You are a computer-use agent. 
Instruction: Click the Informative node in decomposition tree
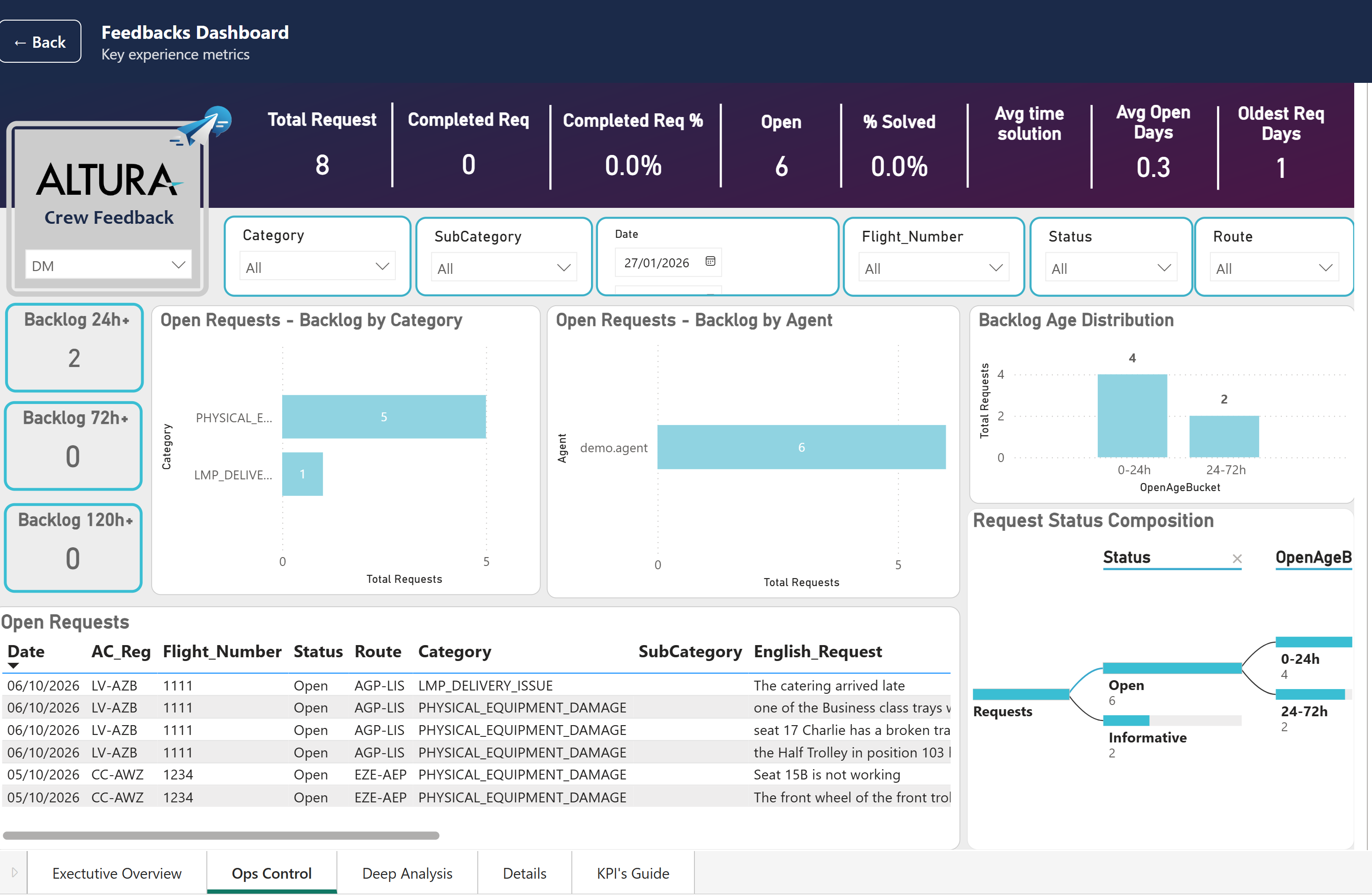point(1172,720)
